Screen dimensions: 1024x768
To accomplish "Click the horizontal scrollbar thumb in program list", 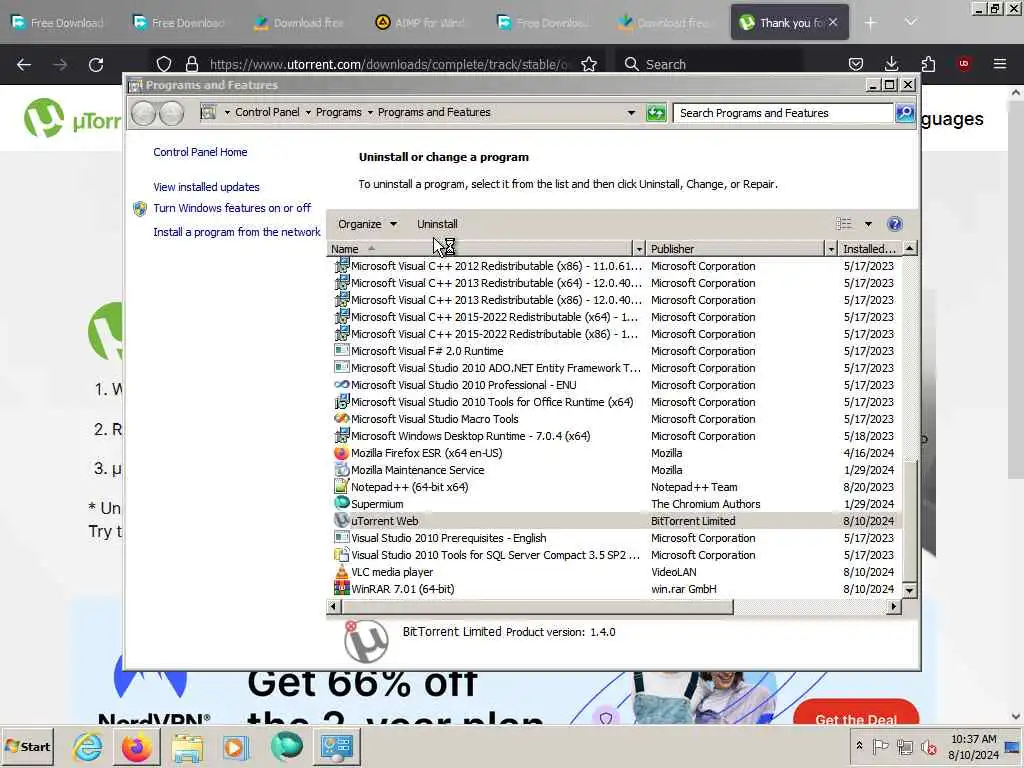I will point(537,607).
